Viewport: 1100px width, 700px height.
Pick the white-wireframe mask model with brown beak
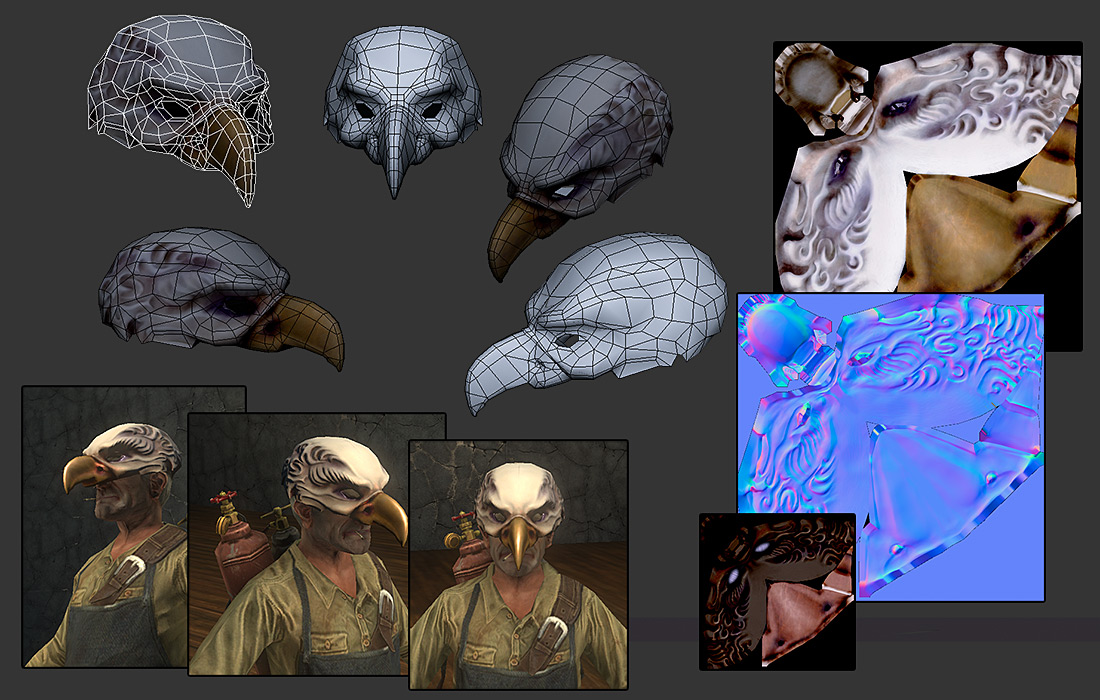click(x=180, y=110)
